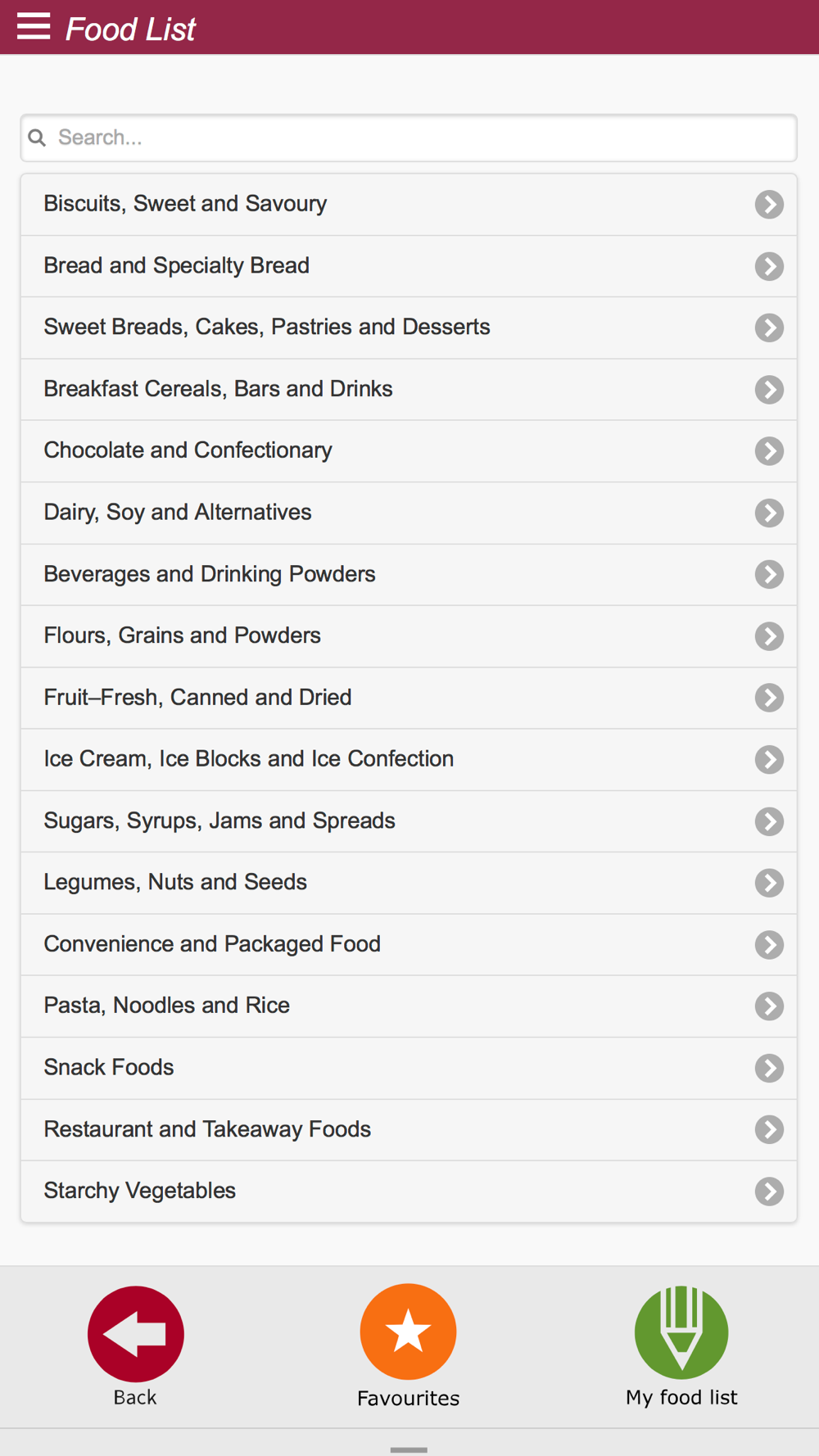Choose Beverages and Drinking Powders
The image size is (819, 1456).
point(409,574)
